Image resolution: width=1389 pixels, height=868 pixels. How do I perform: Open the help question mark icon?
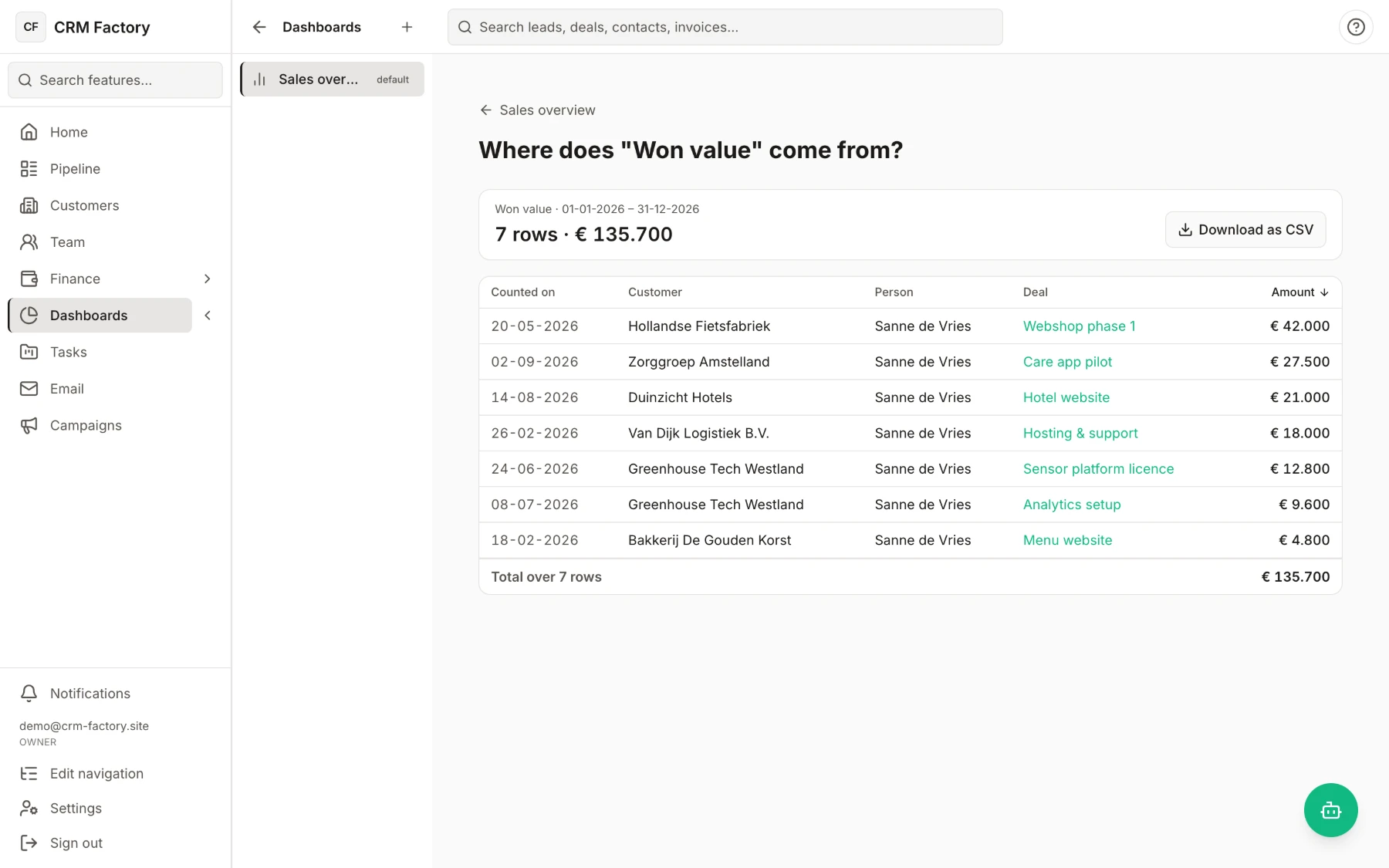[x=1356, y=27]
